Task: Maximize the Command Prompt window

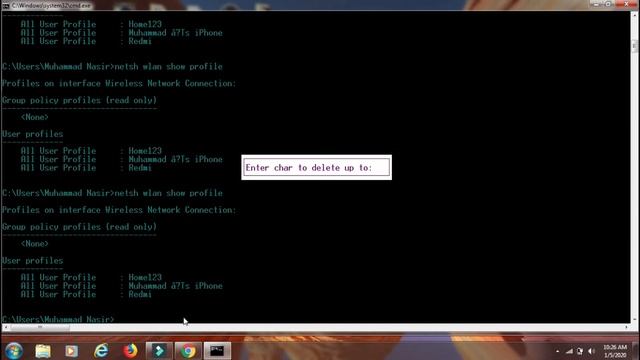Action: coord(608,4)
